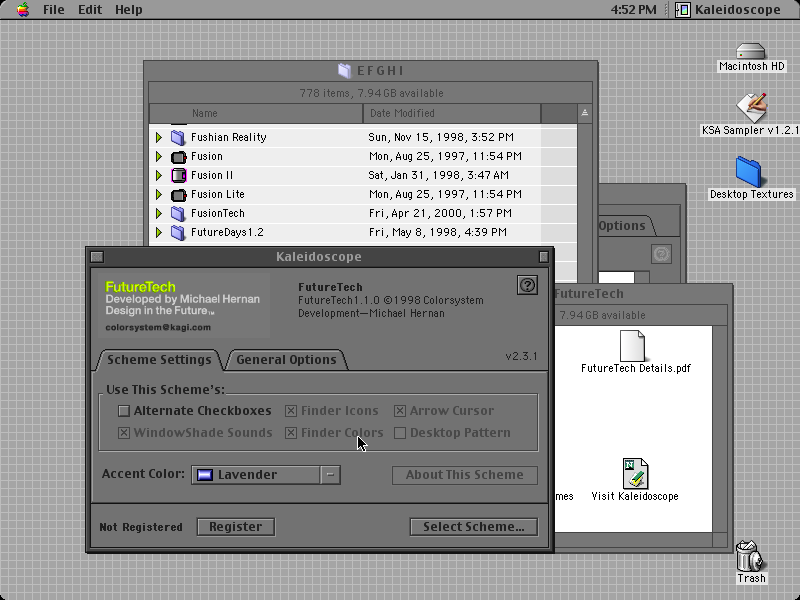Open the Help menu
Image resolution: width=800 pixels, height=600 pixels.
[129, 10]
